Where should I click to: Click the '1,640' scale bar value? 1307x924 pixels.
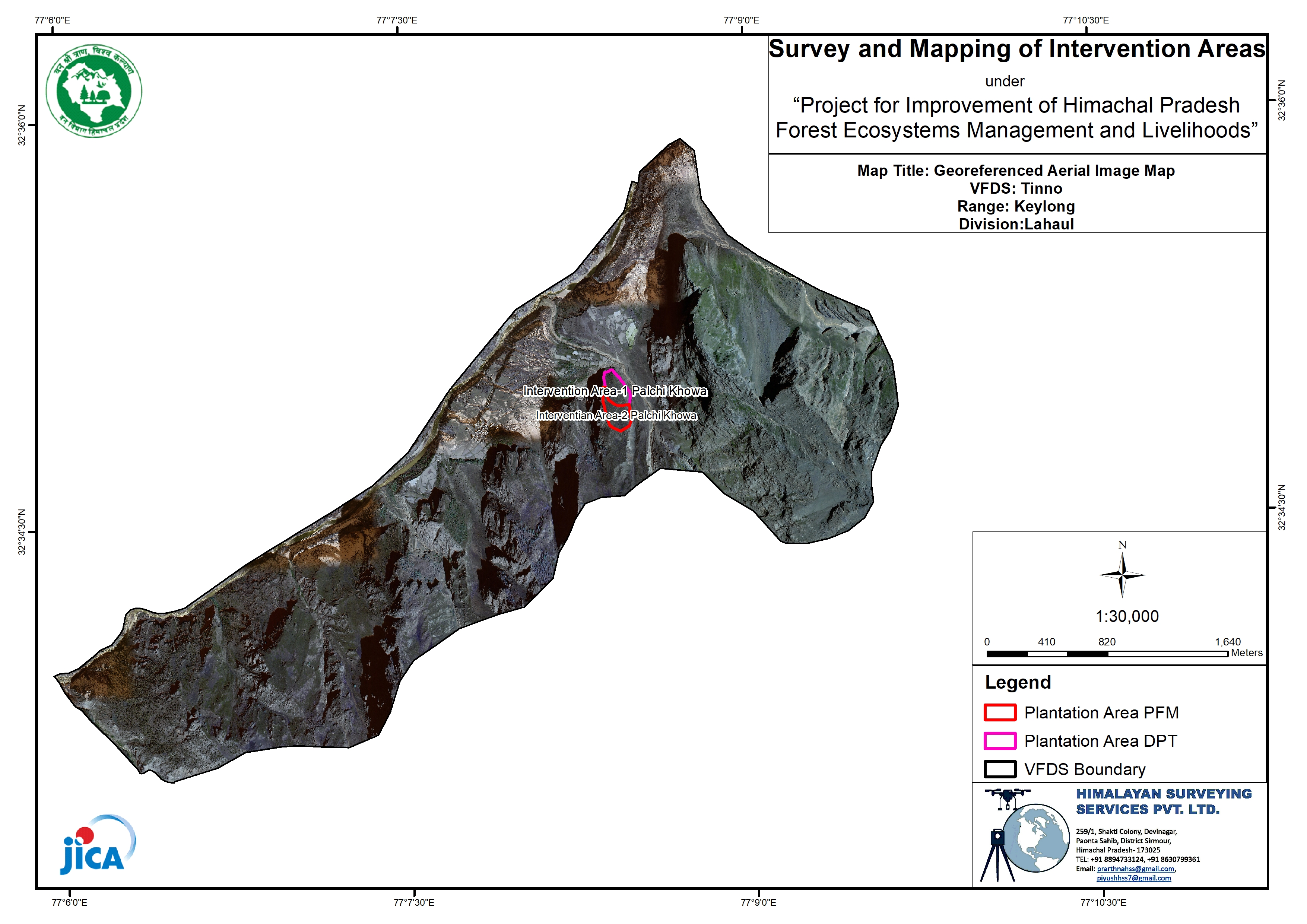coord(1228,642)
